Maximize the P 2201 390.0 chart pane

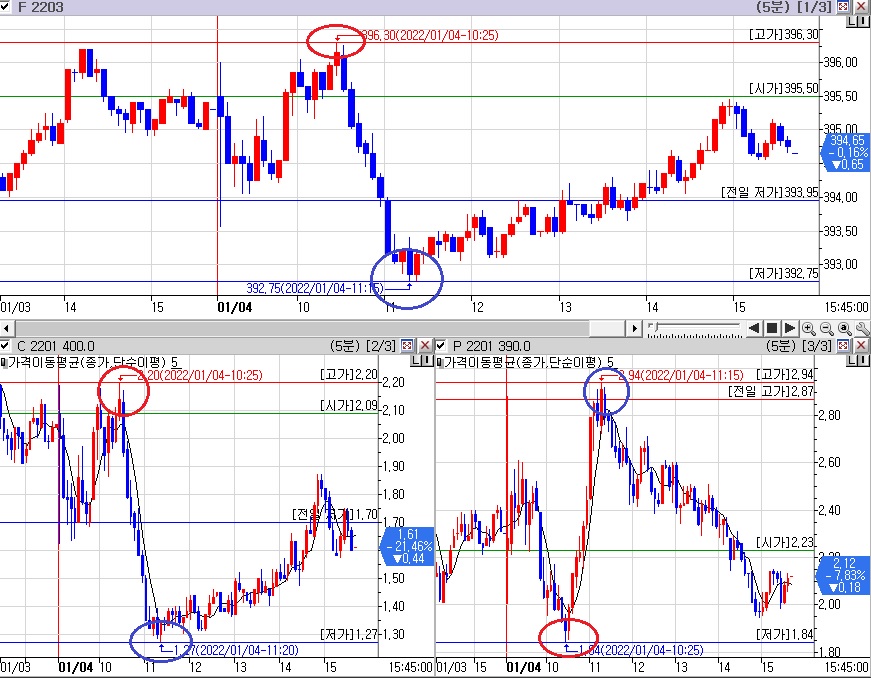coord(843,346)
